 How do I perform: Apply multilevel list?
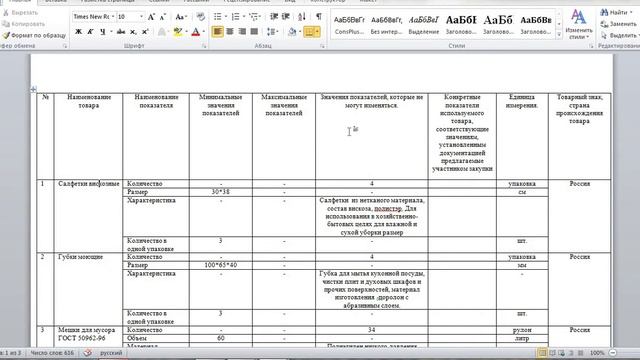253,17
